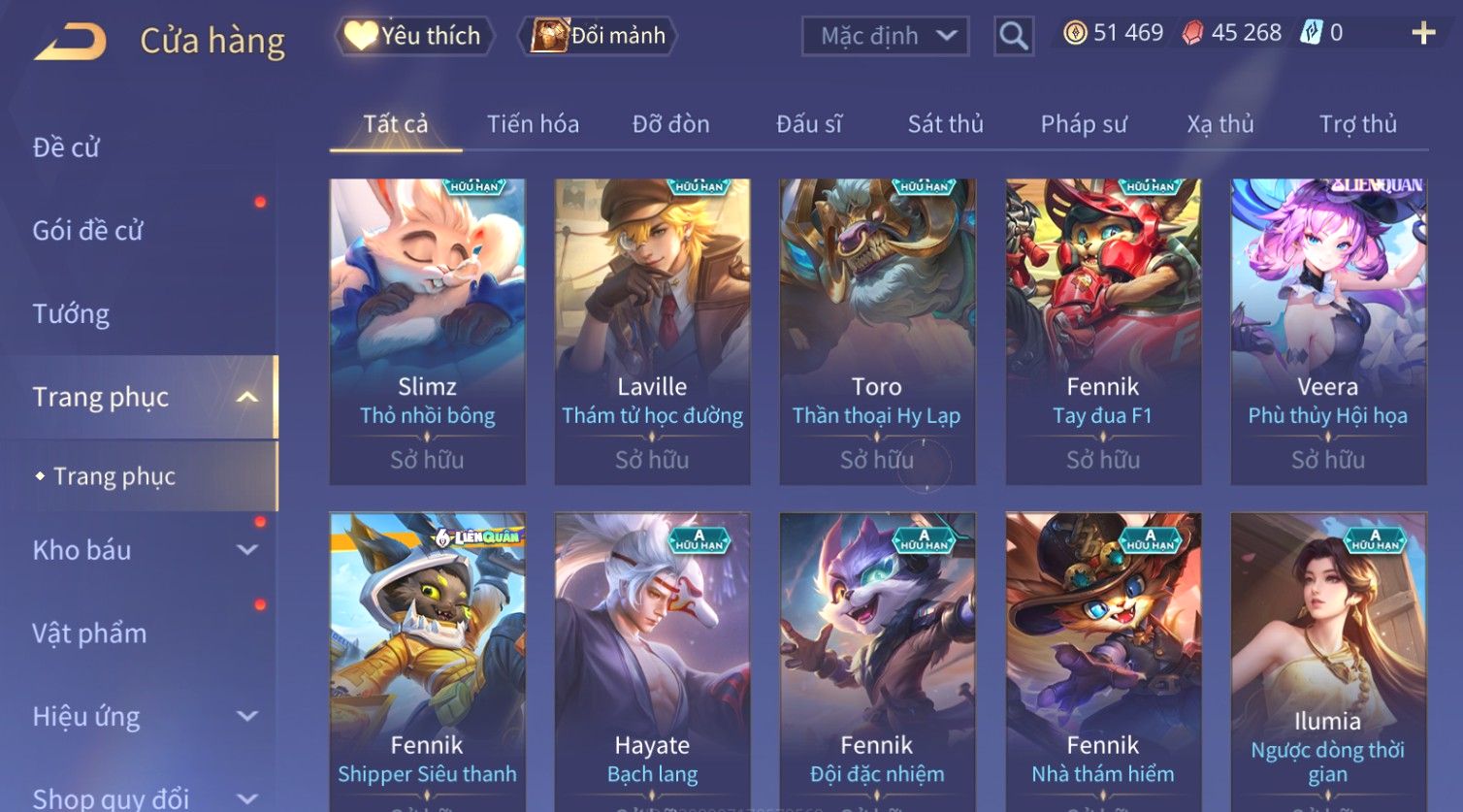This screenshot has width=1463, height=812.
Task: Tap the plus icon to add currency
Action: [1423, 33]
